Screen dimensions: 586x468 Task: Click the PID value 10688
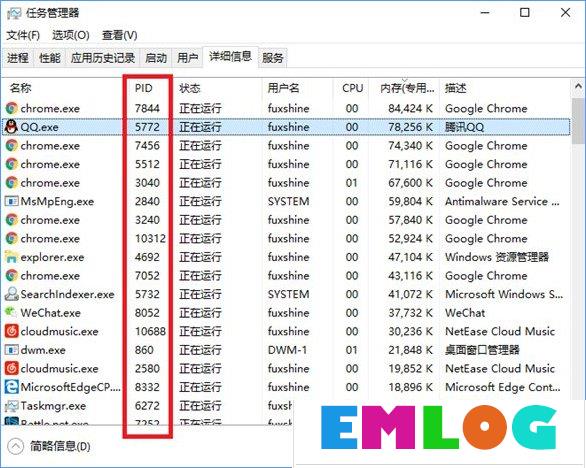tap(150, 331)
